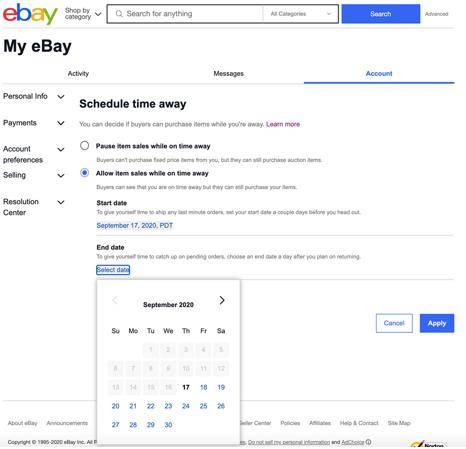Open the All Categories dropdown

click(x=301, y=14)
